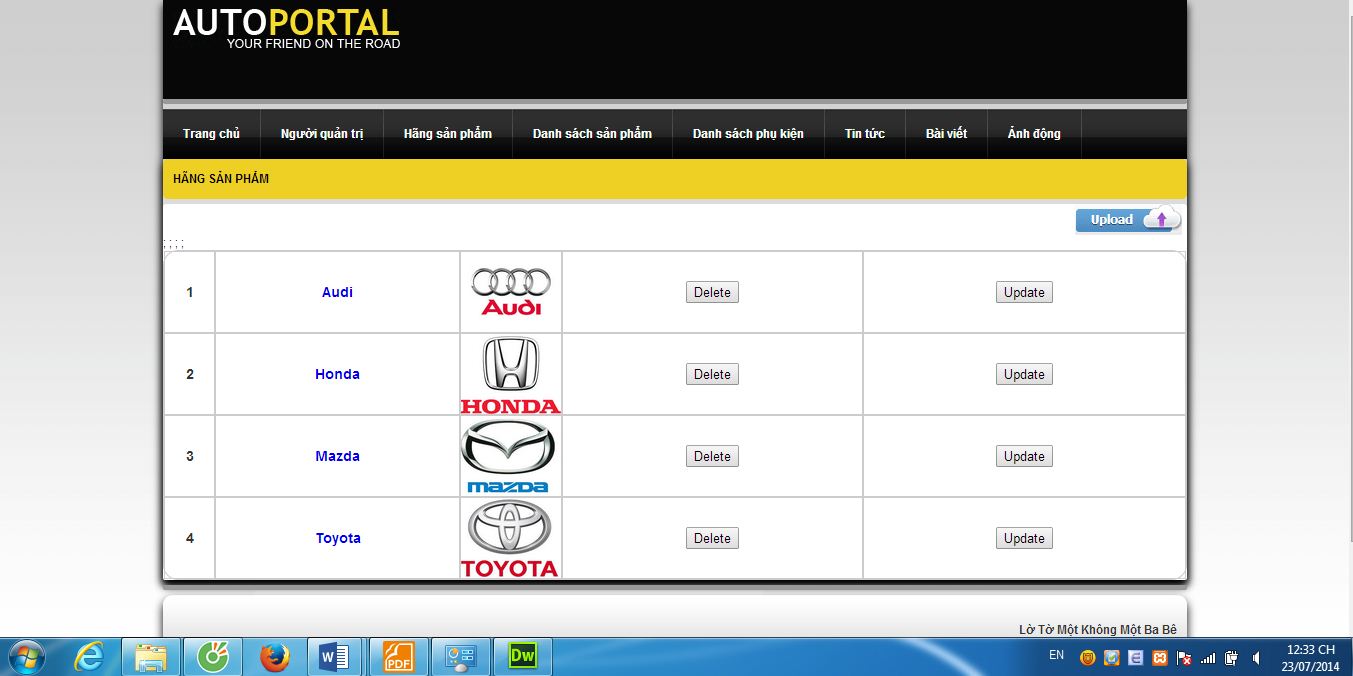Screen dimensions: 1353x676
Task: Click the Audi logo image
Action: [511, 292]
